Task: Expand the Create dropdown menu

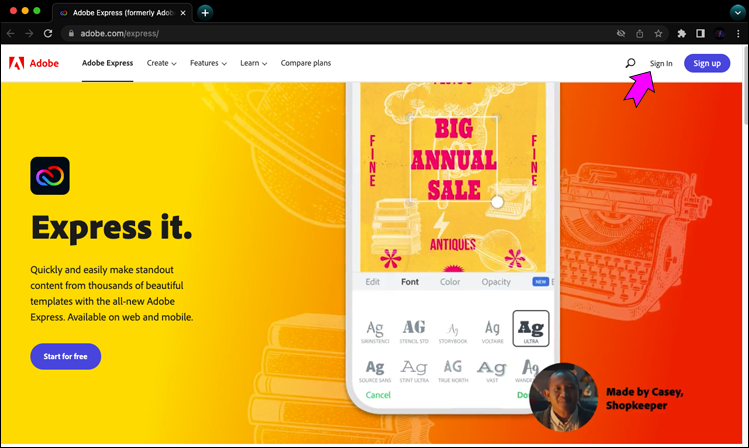Action: pyautogui.click(x=161, y=63)
